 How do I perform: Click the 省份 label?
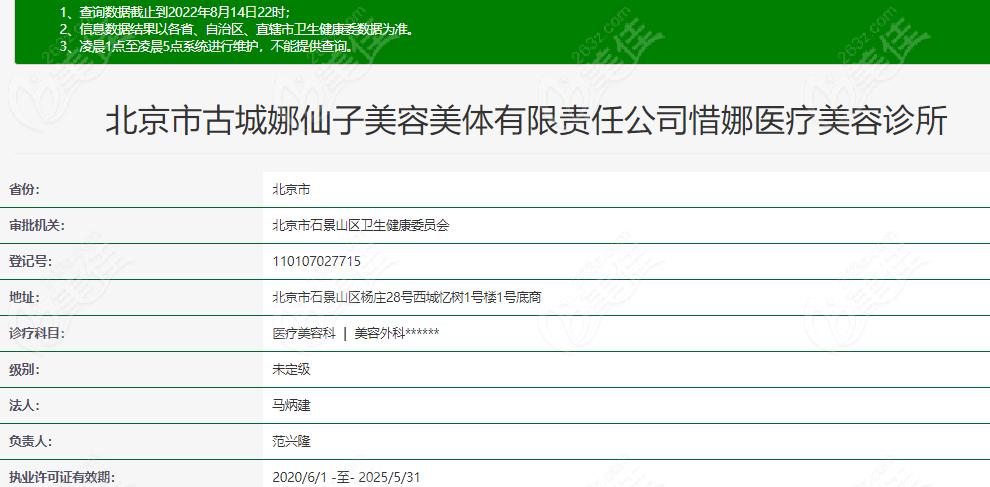[x=24, y=189]
